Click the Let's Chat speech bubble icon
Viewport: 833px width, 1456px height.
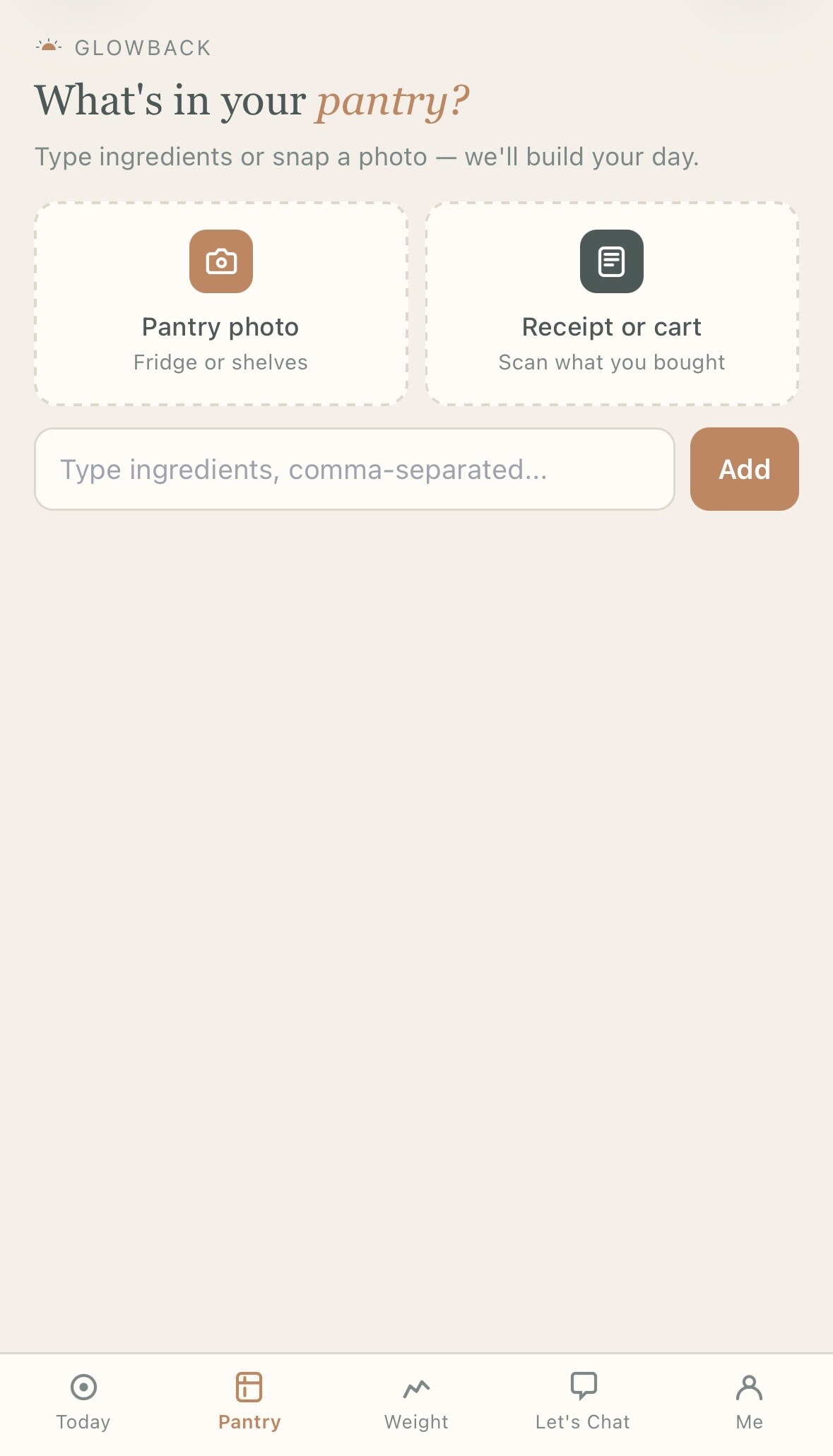pyautogui.click(x=583, y=1386)
